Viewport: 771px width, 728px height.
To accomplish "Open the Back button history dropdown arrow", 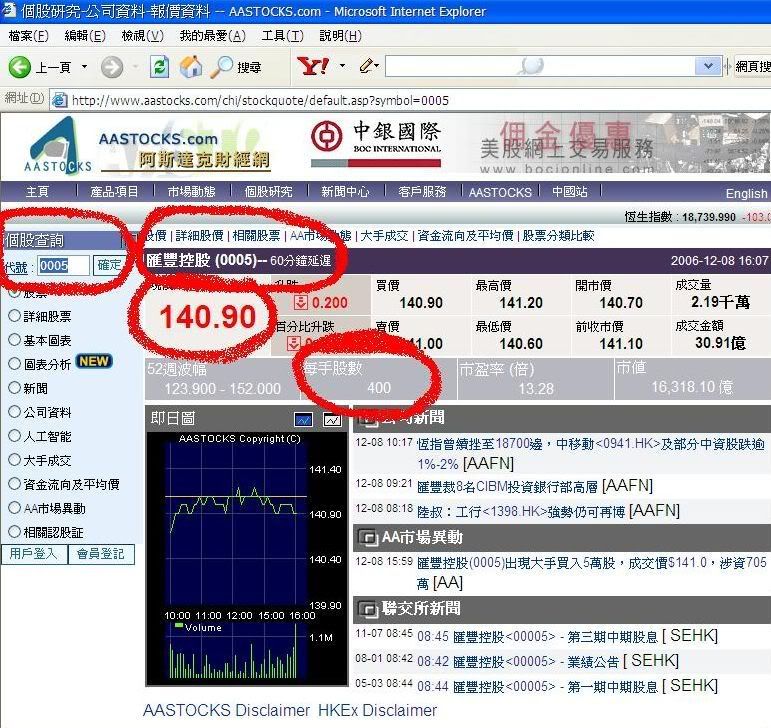I will tap(85, 66).
